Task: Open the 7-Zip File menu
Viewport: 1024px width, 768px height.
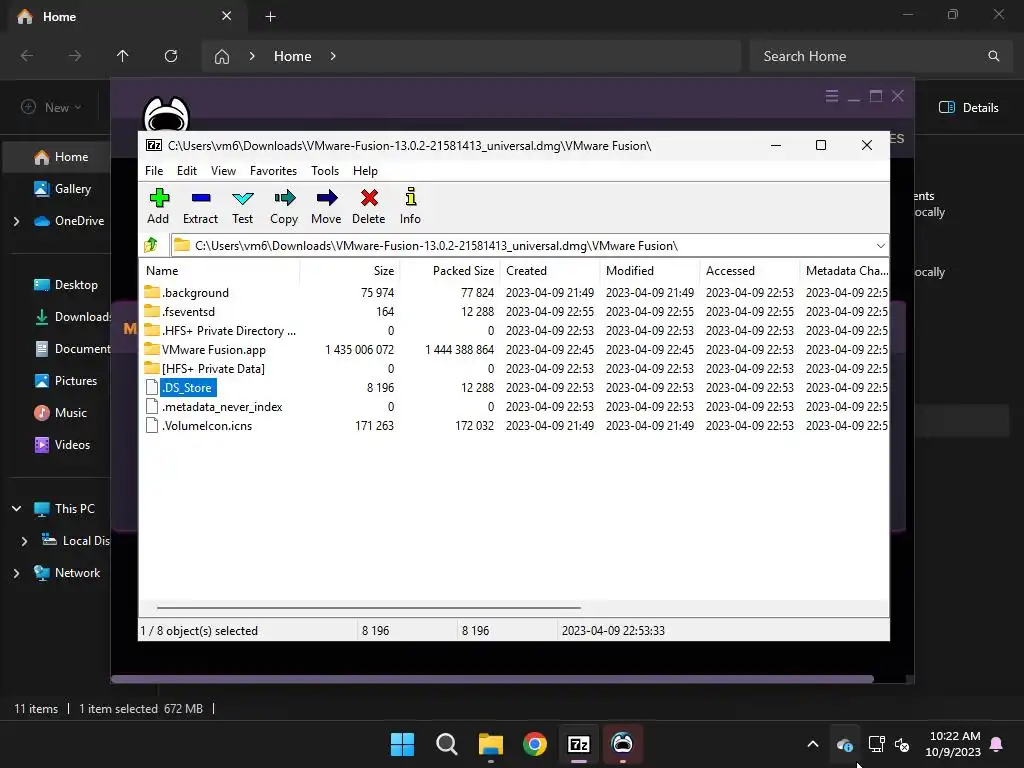Action: (x=154, y=170)
